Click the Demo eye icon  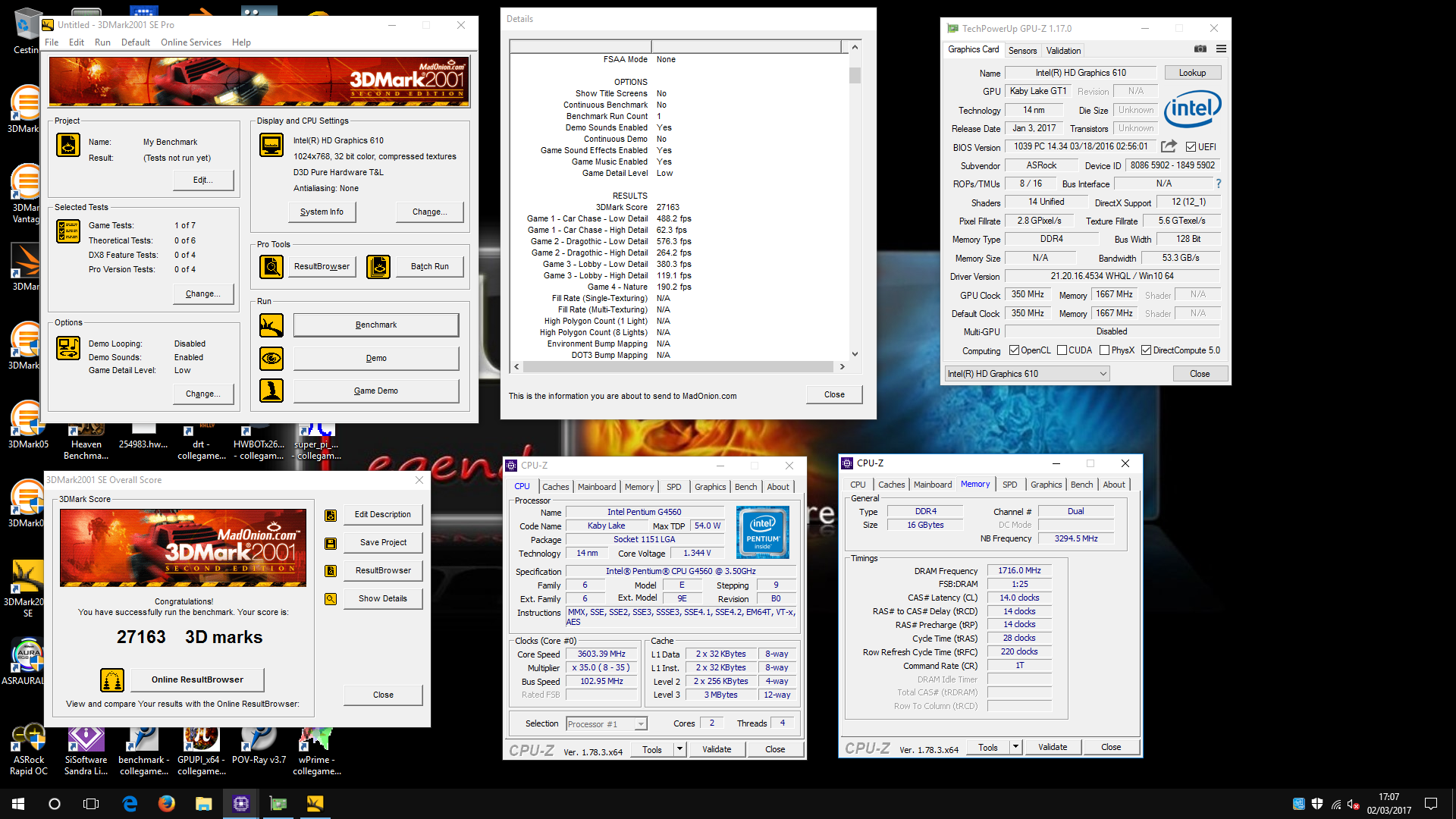271,358
